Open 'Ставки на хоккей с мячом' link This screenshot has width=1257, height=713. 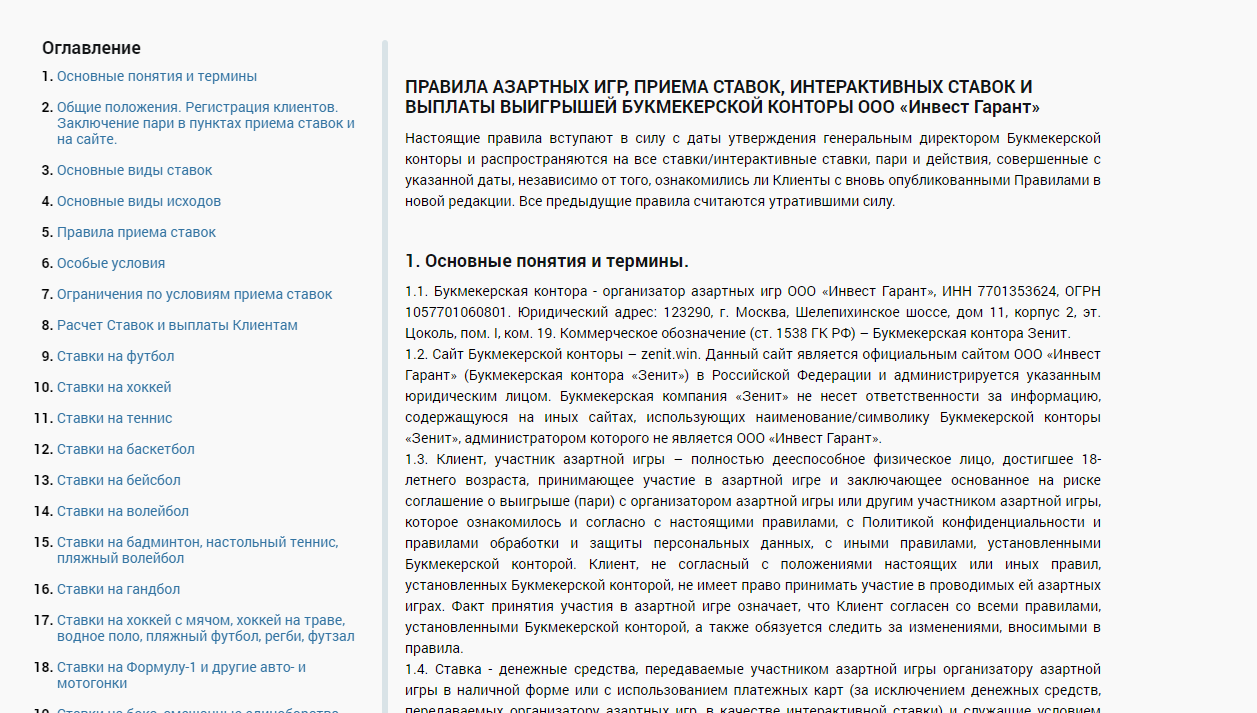click(x=205, y=628)
